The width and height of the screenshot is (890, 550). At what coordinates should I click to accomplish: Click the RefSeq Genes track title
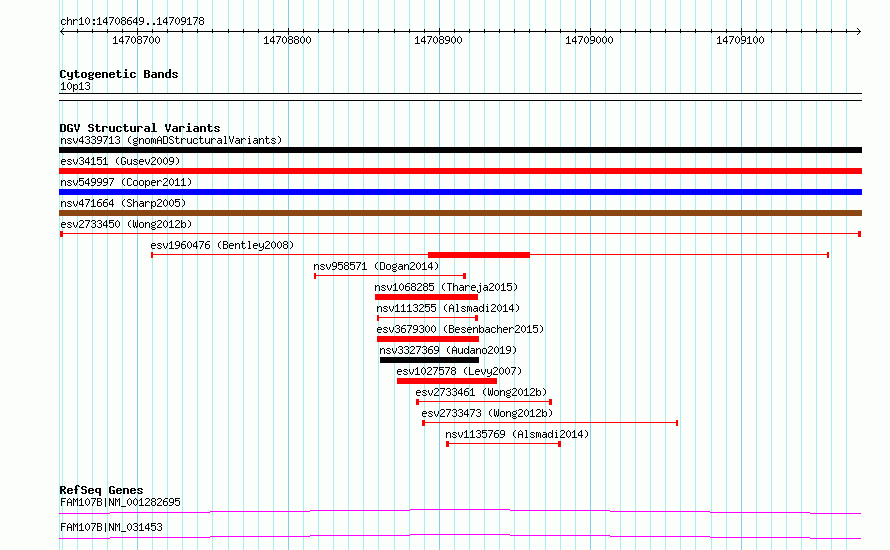tap(101, 490)
